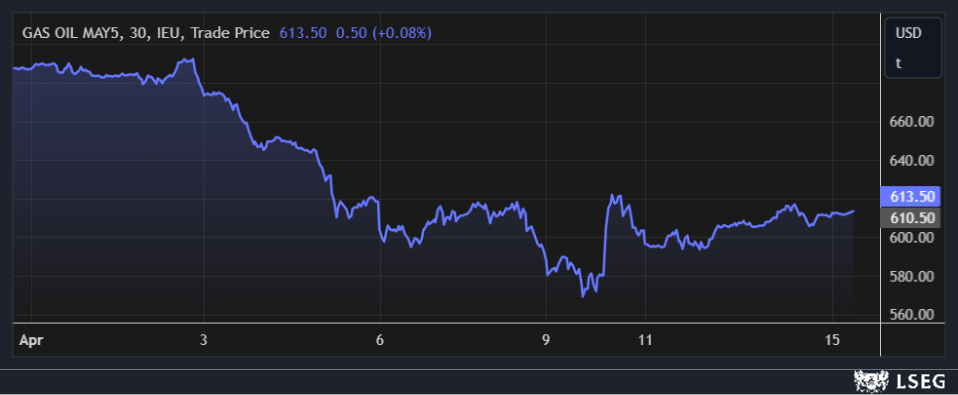Click the 6 date label on time axis
Image resolution: width=958 pixels, height=395 pixels.
pos(380,340)
